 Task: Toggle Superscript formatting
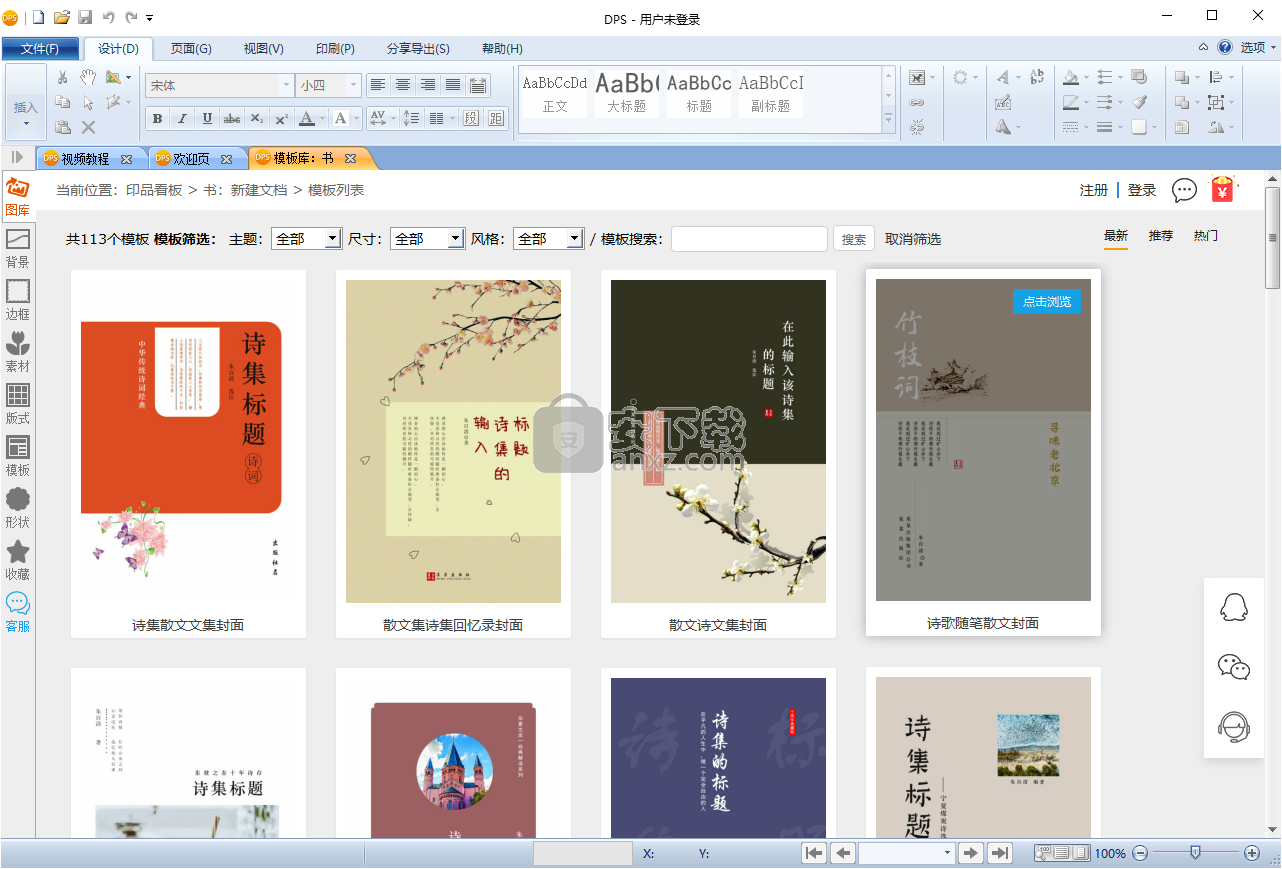tap(282, 118)
